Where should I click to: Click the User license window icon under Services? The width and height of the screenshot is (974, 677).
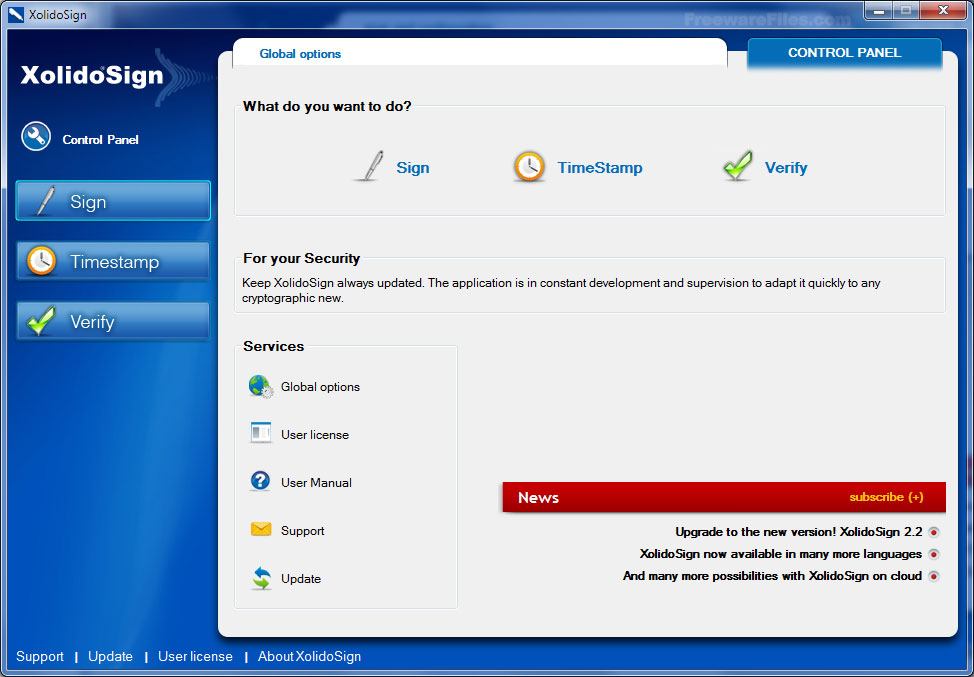tap(260, 434)
